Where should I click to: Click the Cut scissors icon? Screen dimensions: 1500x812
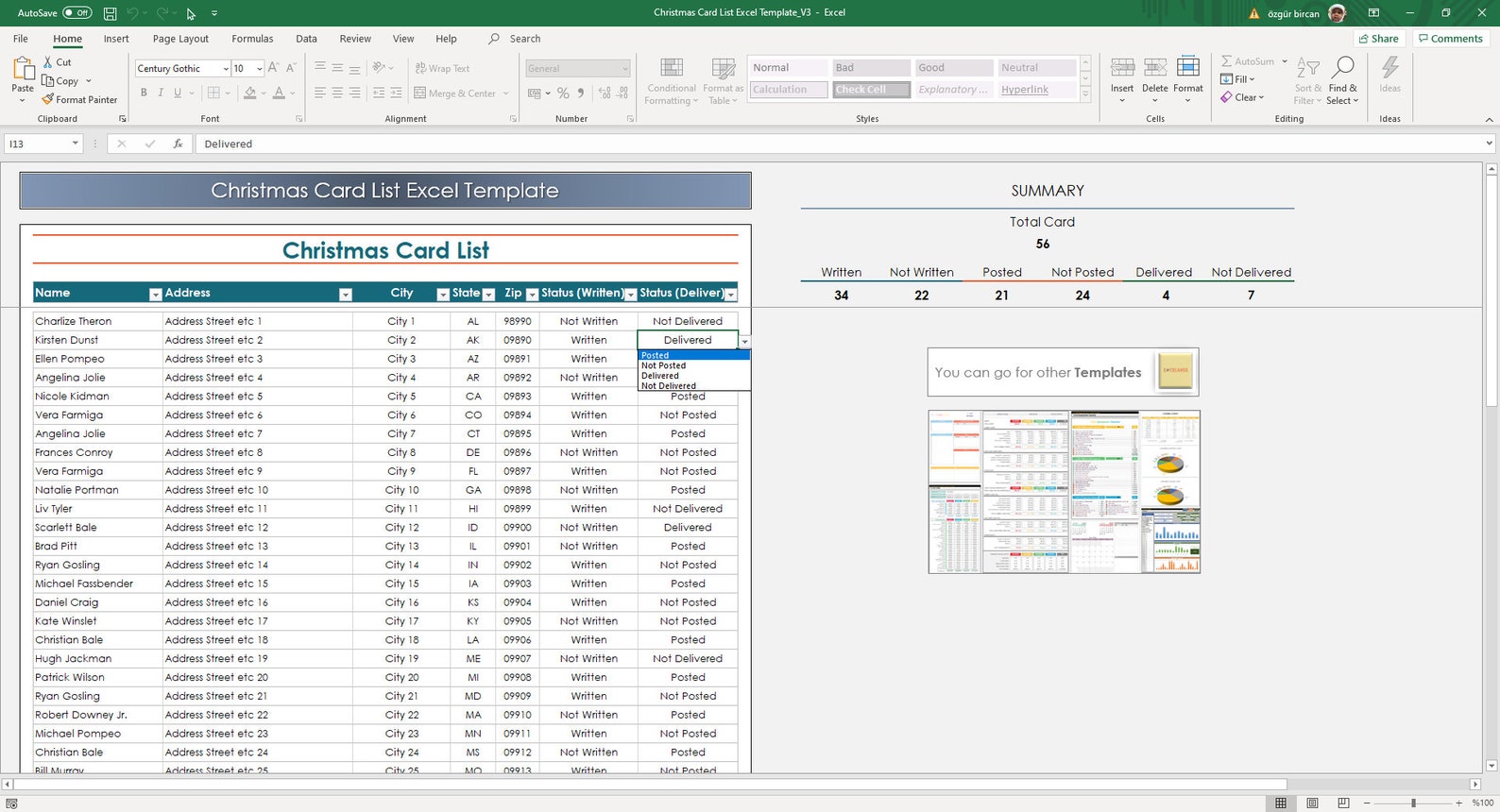[48, 62]
